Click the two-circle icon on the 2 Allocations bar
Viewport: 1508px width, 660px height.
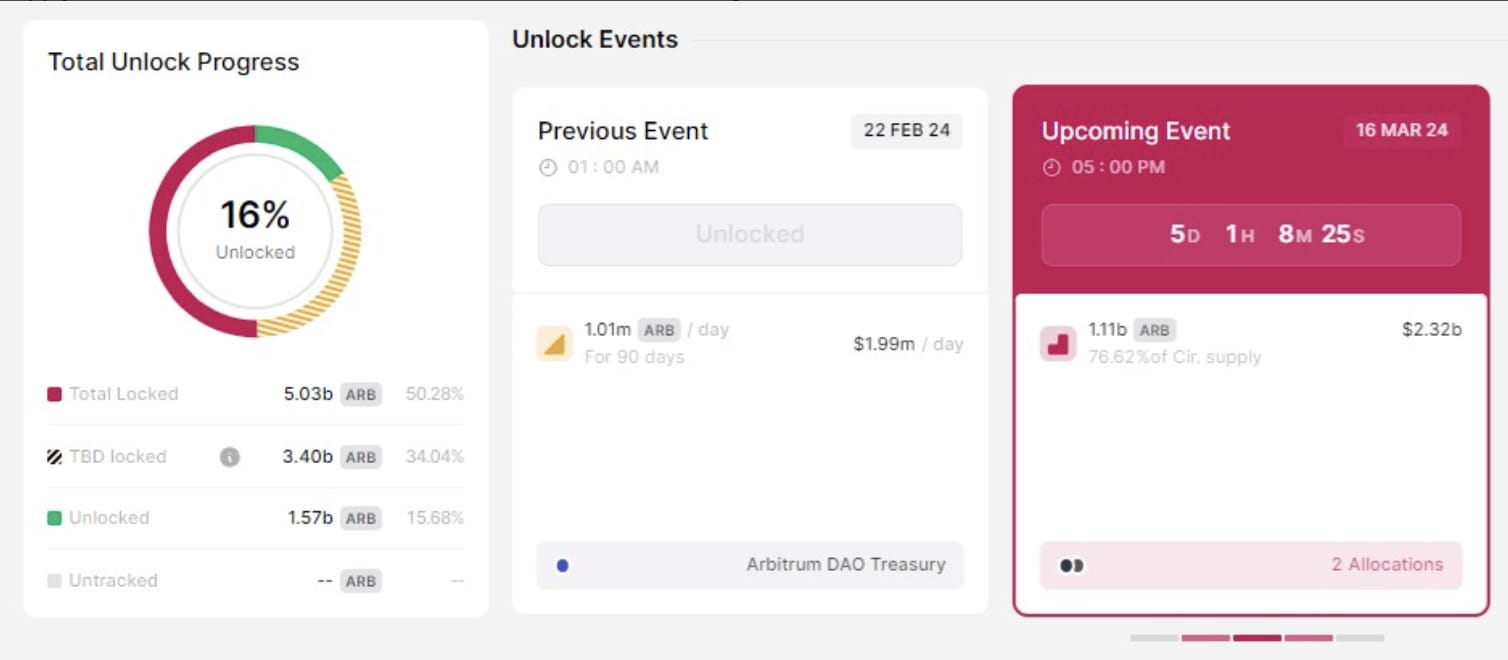tap(1070, 565)
